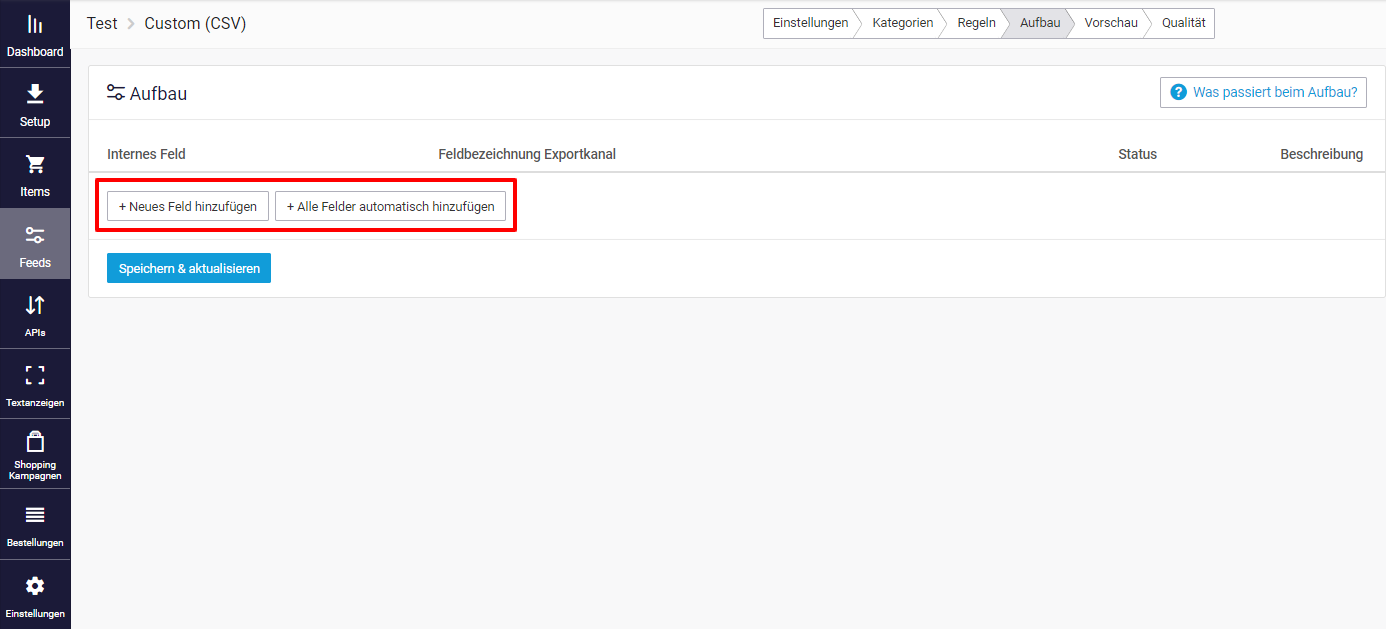Click the Feeds sliders icon in sidebar
The image size is (1386, 629).
[35, 240]
